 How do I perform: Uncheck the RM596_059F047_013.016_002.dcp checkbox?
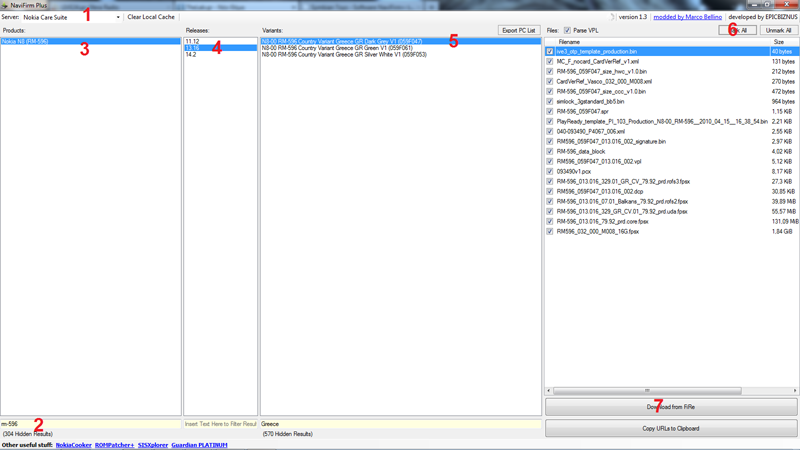[549, 191]
